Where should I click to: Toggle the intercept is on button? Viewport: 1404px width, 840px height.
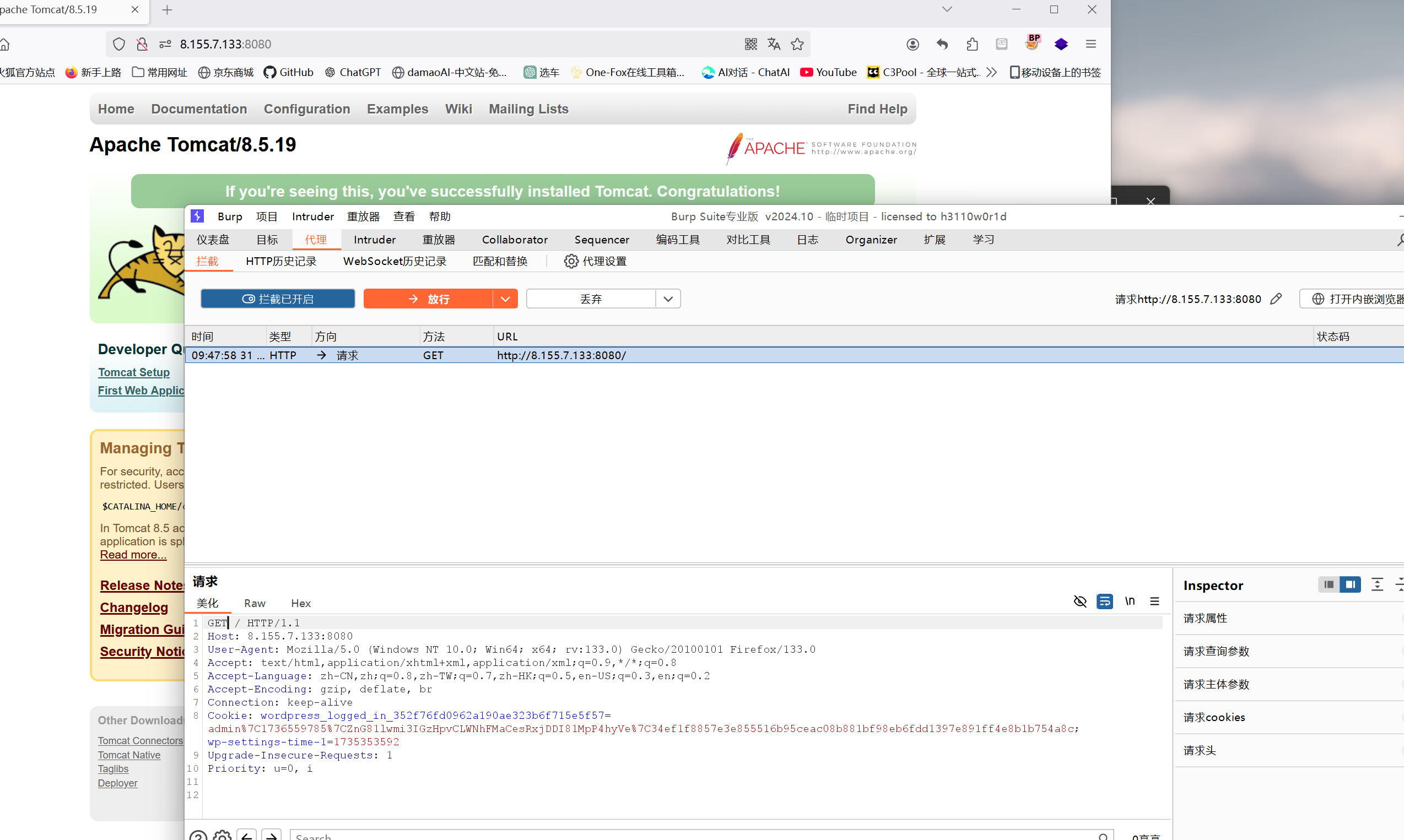click(x=277, y=299)
